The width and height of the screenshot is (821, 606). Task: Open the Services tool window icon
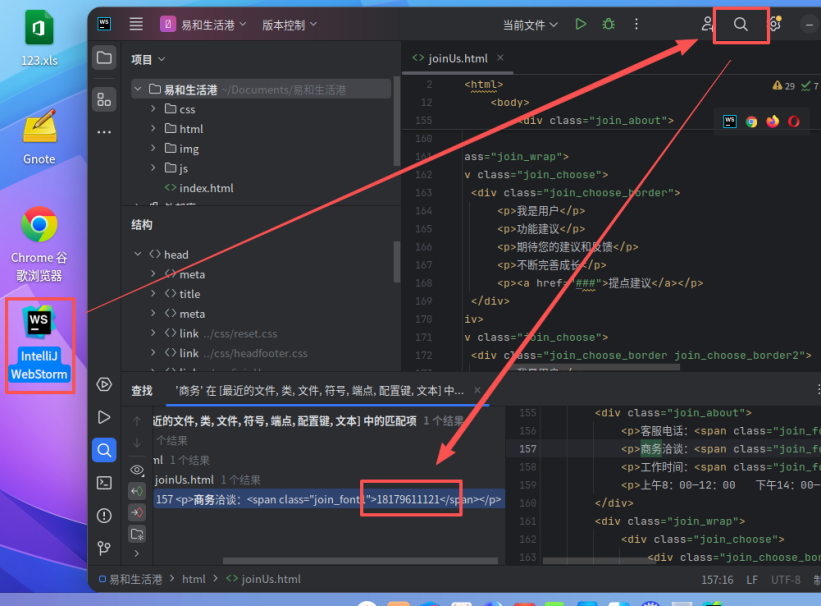(104, 384)
